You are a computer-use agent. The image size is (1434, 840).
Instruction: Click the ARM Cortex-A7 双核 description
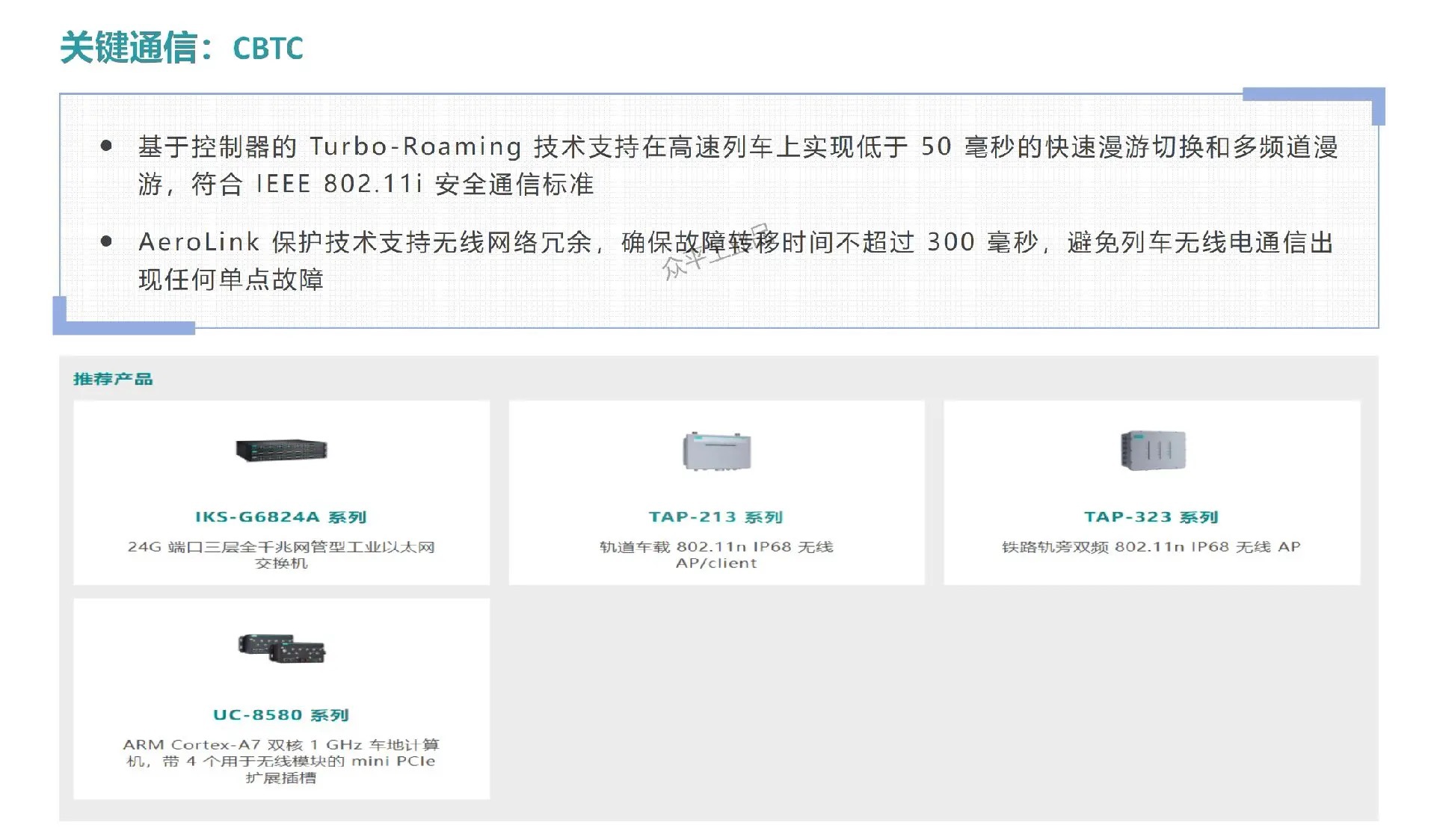pos(281,761)
